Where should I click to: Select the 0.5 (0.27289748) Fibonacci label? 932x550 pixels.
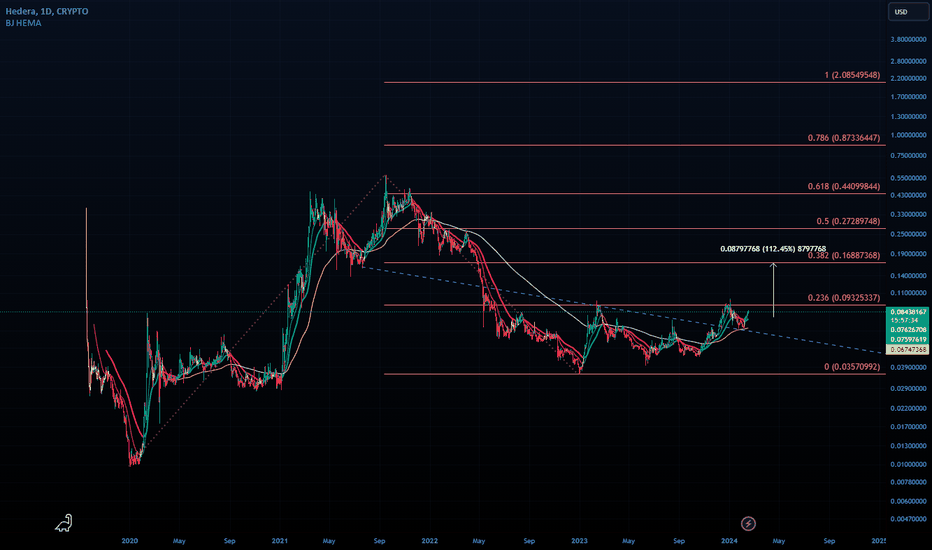(848, 221)
